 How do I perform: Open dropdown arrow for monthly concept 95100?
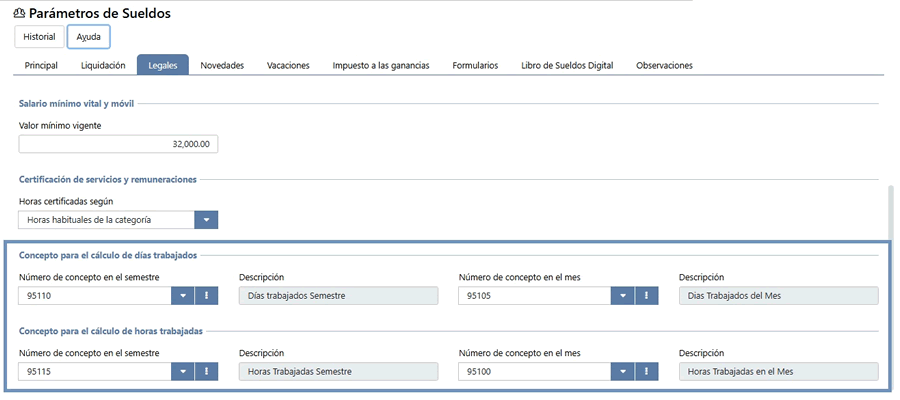coord(623,371)
